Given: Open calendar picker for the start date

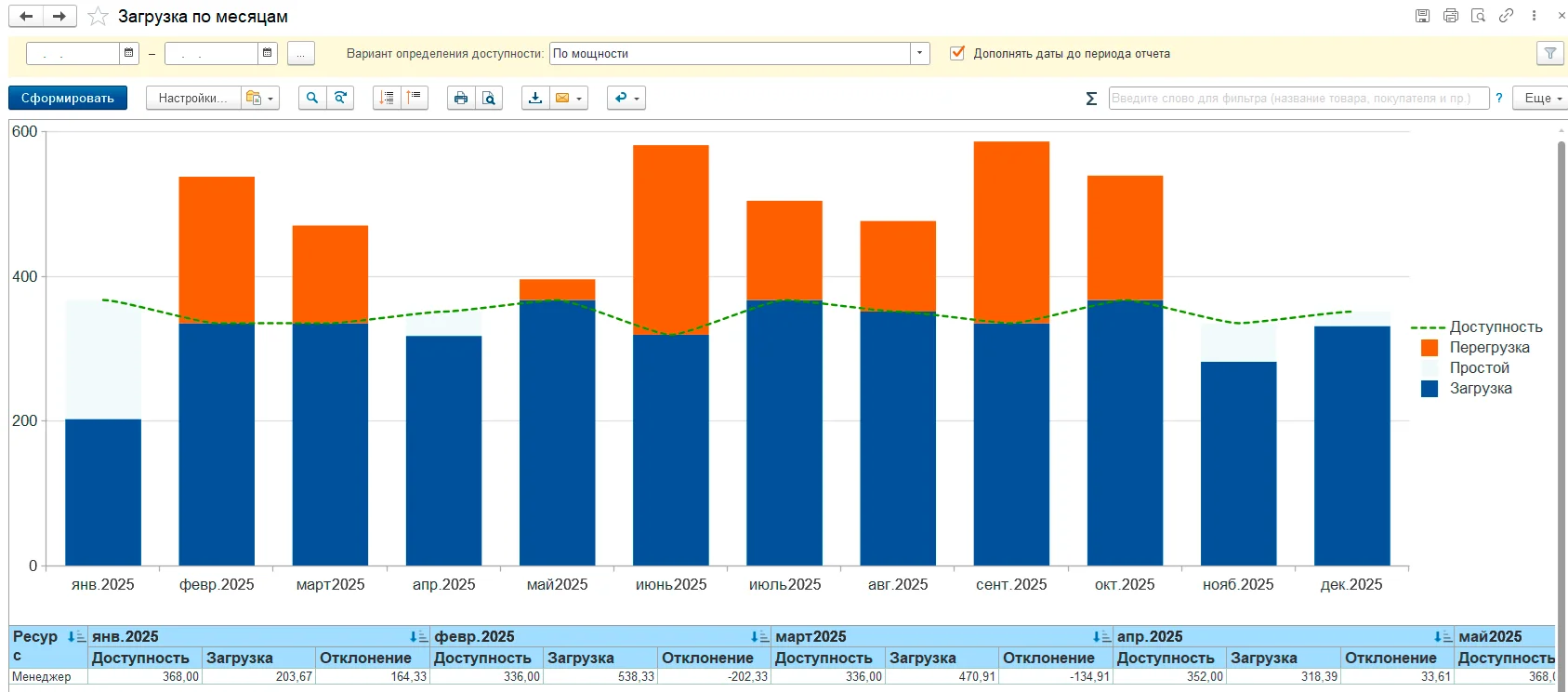Looking at the screenshot, I should [129, 53].
